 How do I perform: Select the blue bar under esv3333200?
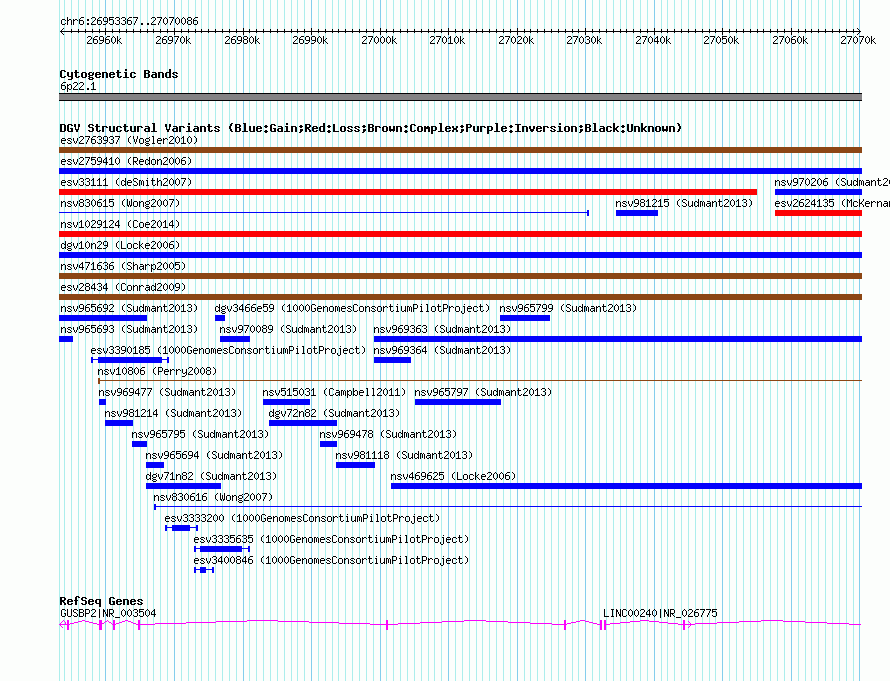182,528
